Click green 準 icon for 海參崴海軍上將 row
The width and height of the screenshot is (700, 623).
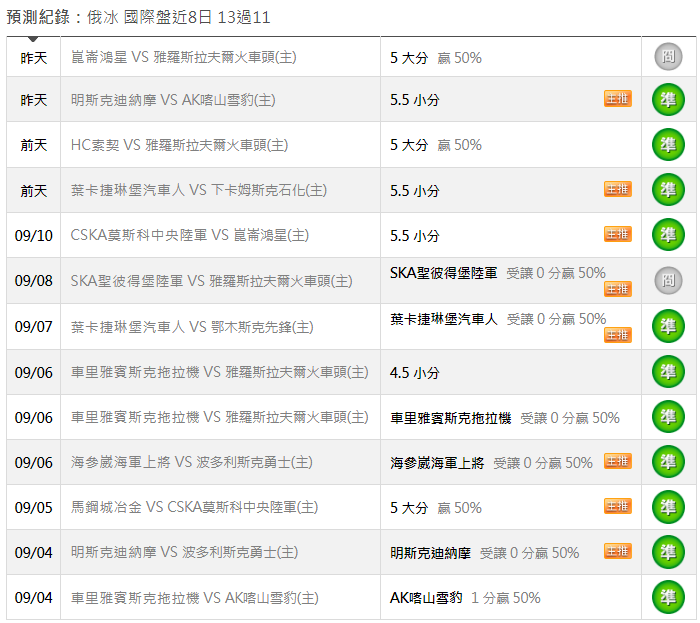(x=668, y=462)
